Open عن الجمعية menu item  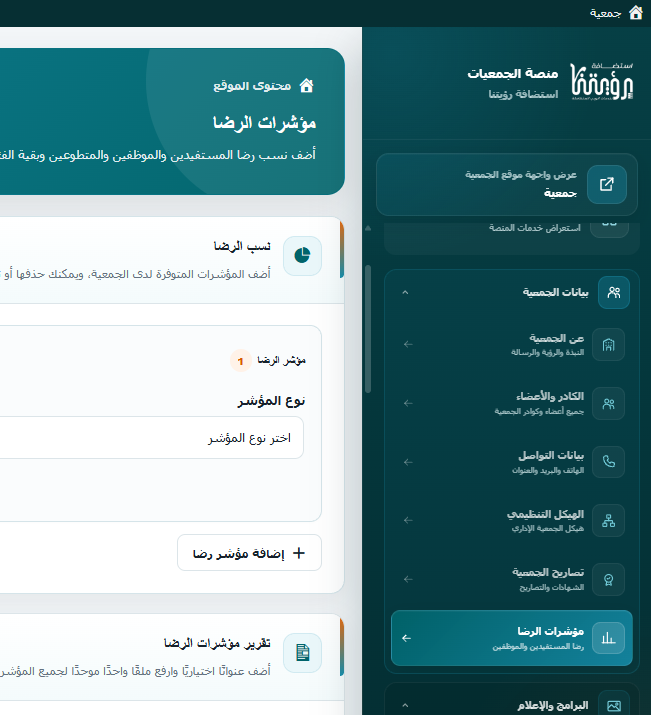pos(512,345)
